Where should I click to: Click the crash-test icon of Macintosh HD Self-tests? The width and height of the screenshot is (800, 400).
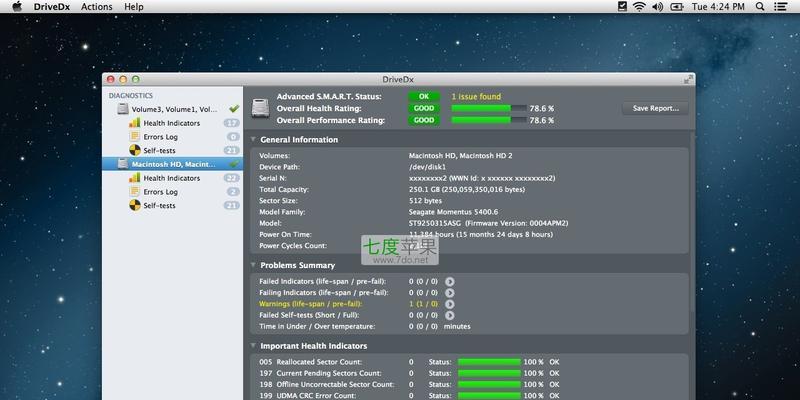coord(134,206)
